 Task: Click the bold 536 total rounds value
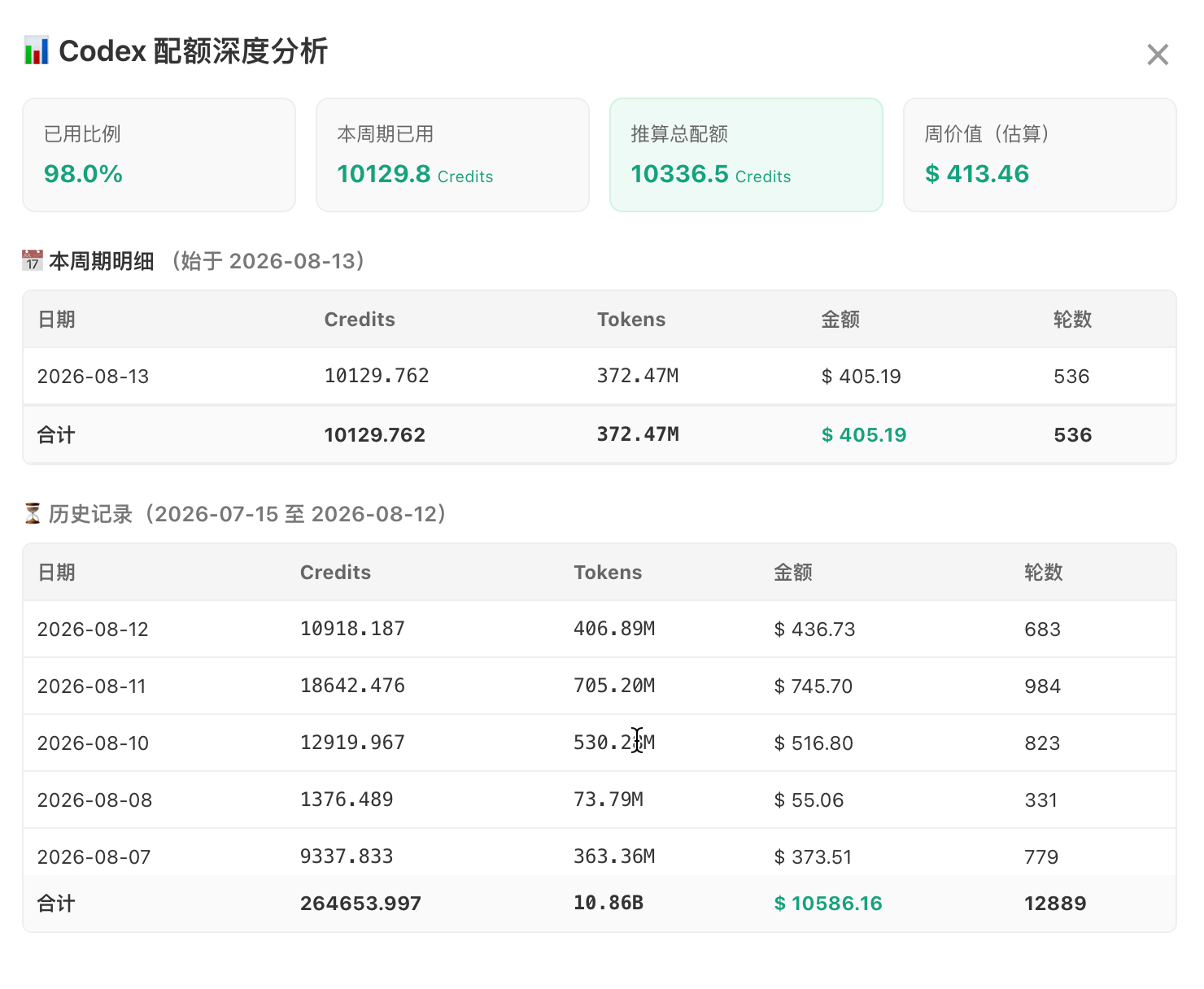coord(1072,435)
